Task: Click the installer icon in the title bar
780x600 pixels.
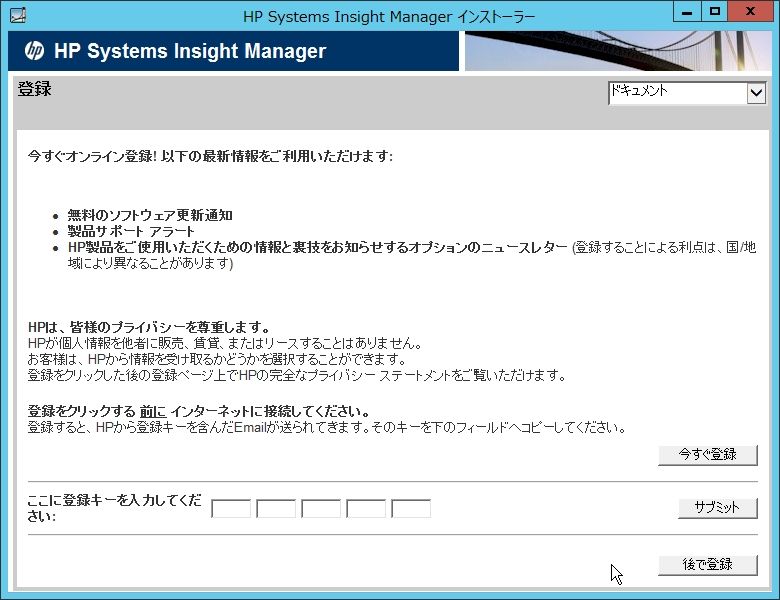Action: pos(17,16)
